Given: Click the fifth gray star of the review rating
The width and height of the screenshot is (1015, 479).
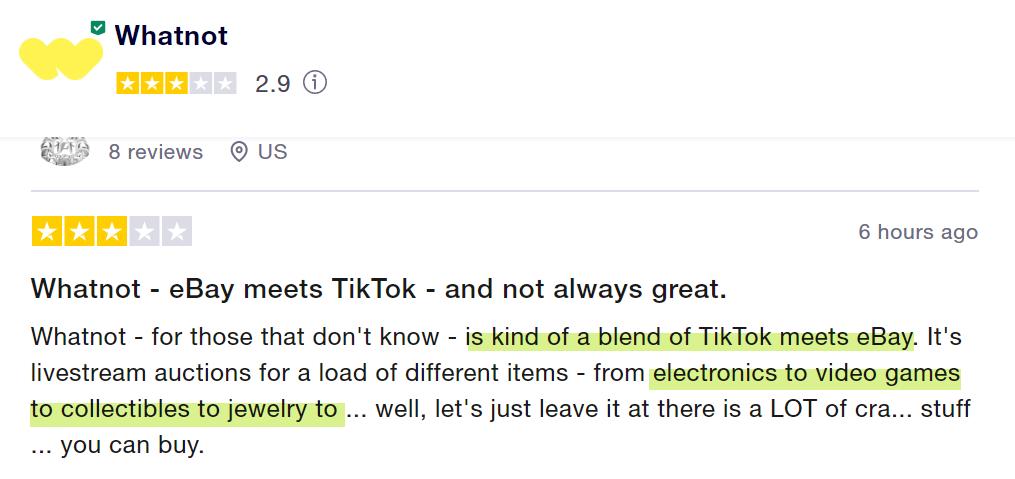Looking at the screenshot, I should [x=177, y=232].
